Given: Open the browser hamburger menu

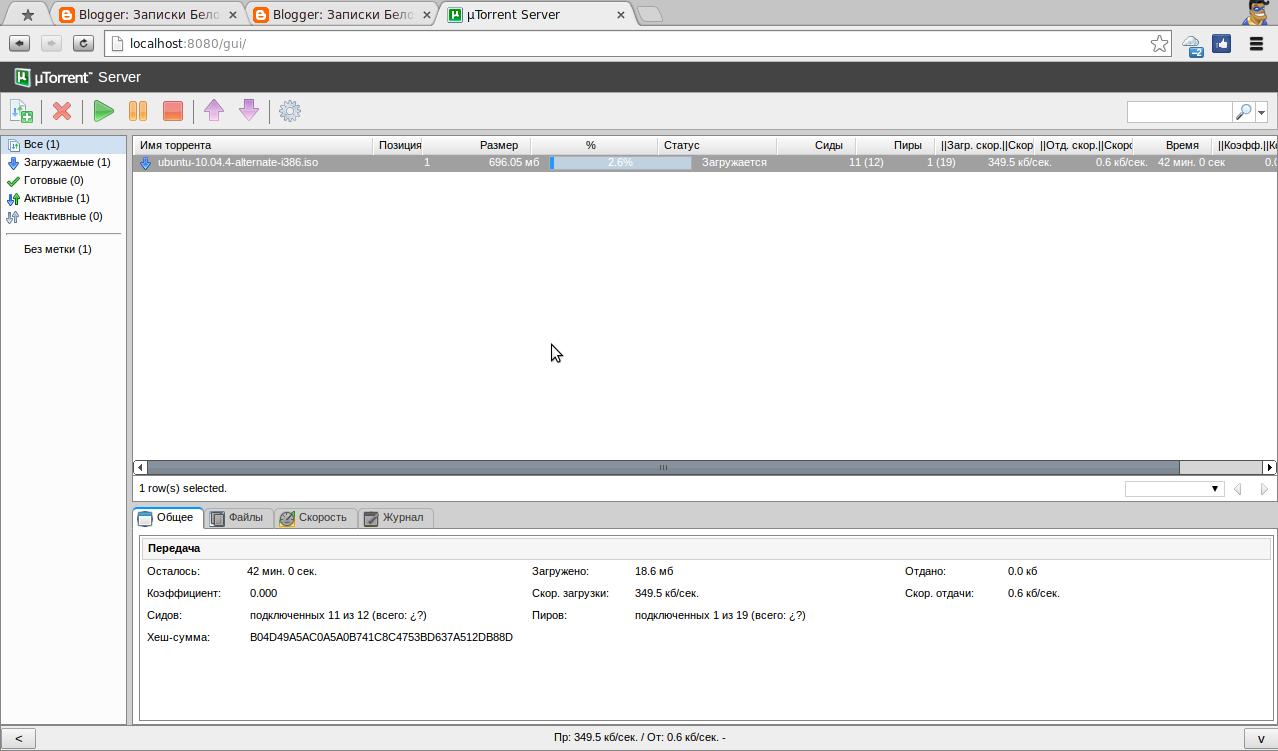Looking at the screenshot, I should (x=1257, y=43).
